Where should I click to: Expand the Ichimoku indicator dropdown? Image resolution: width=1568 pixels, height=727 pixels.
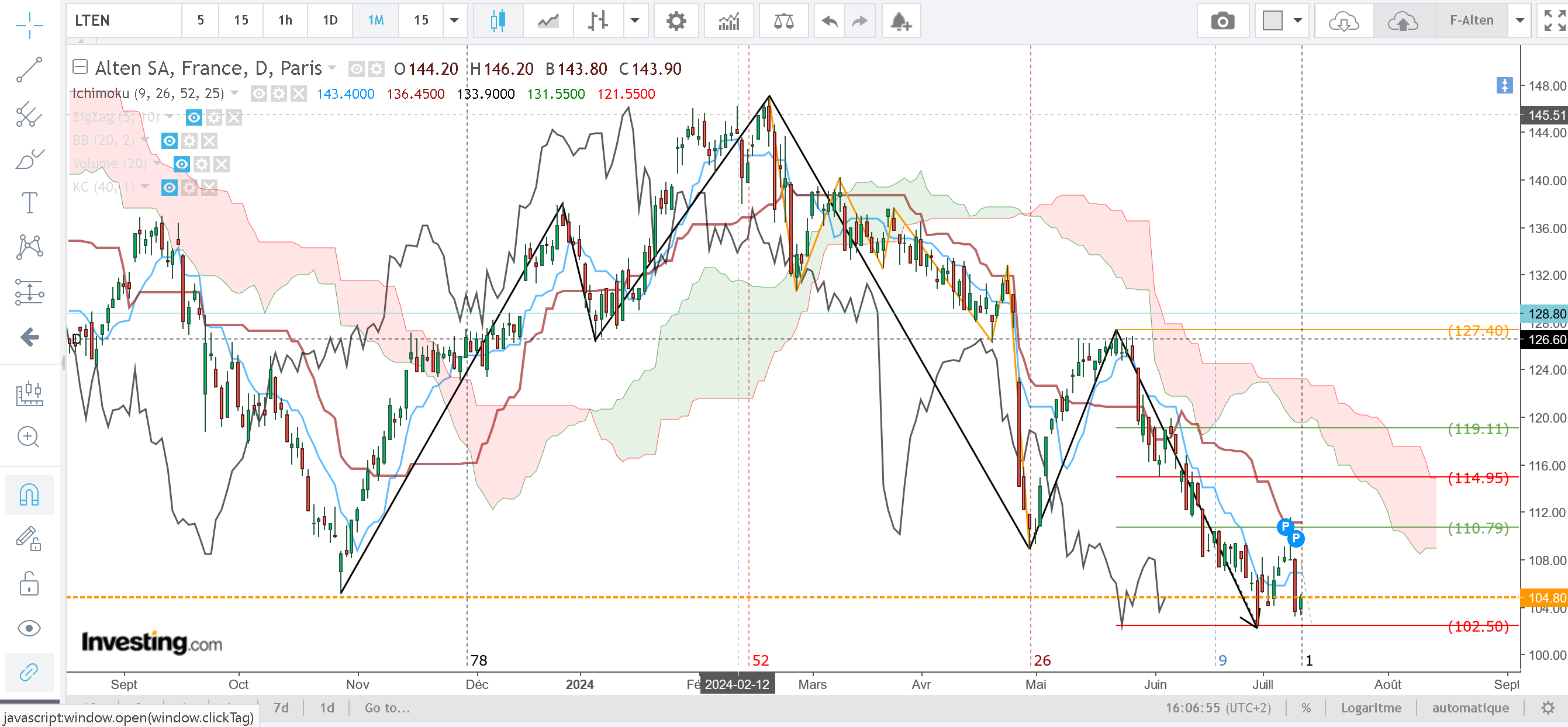235,94
